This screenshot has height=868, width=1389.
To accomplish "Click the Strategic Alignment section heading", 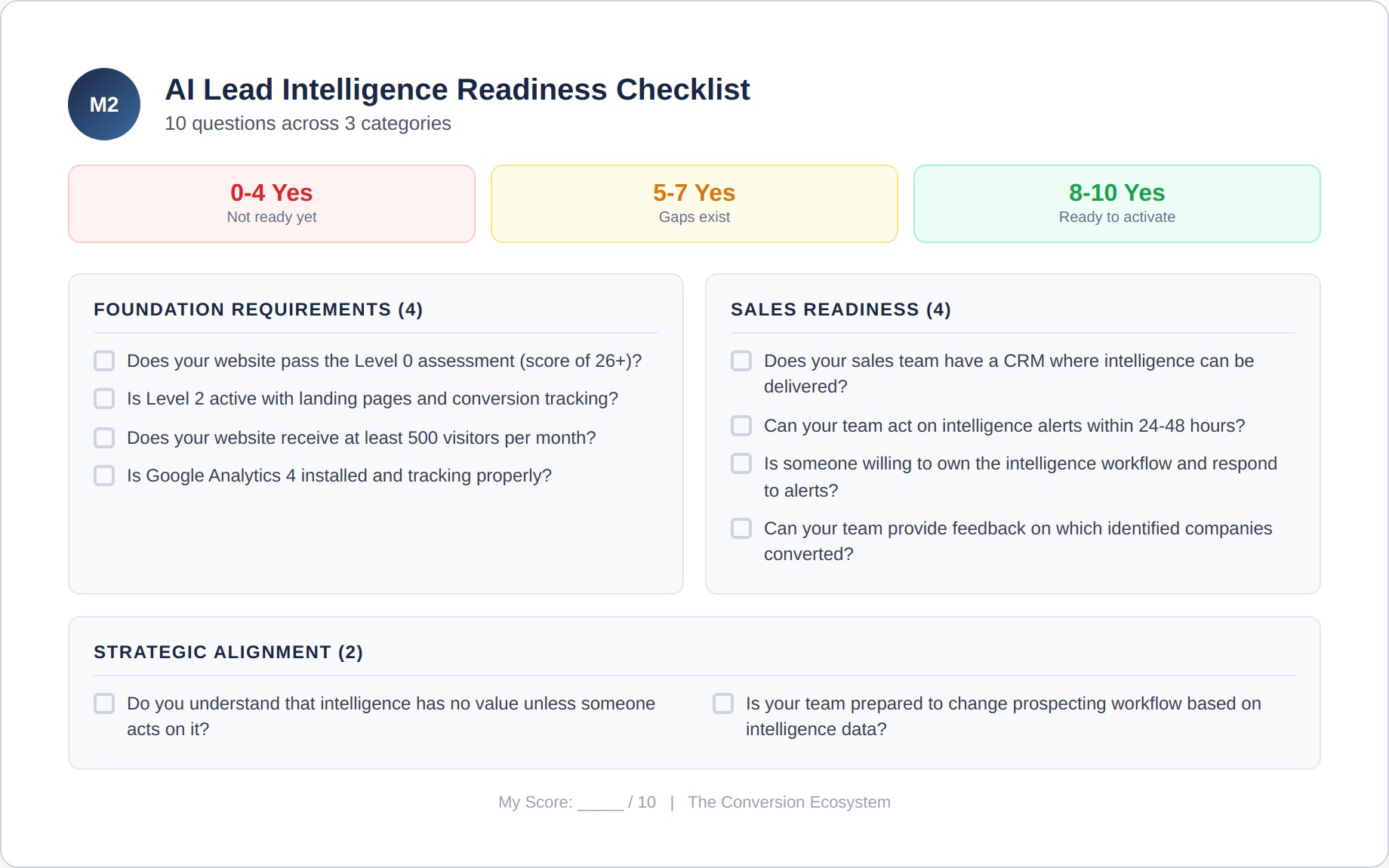I will point(228,652).
